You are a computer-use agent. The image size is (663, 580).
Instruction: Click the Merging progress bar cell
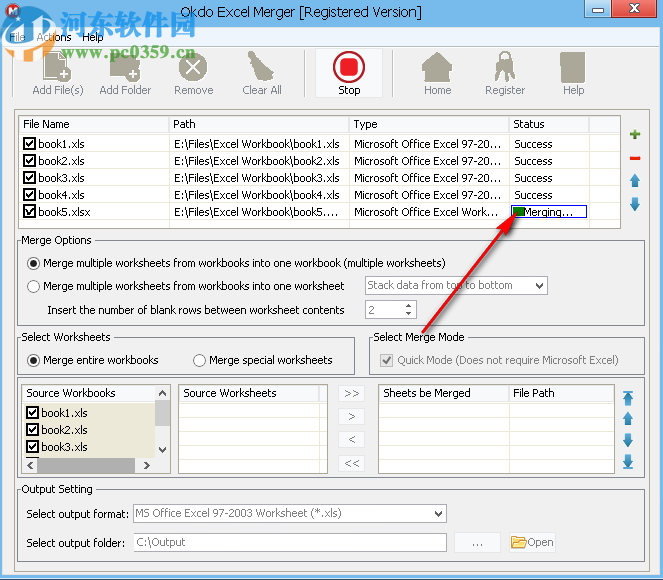click(549, 211)
